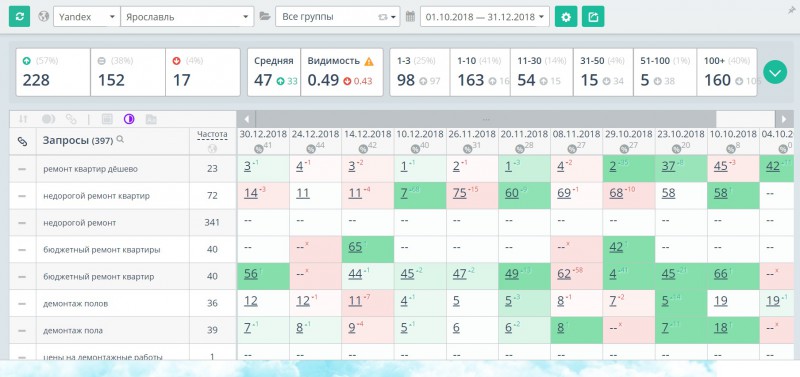Toggle the pill switch in table toolbar
Screen dimensions: 800x377
(x=48, y=119)
